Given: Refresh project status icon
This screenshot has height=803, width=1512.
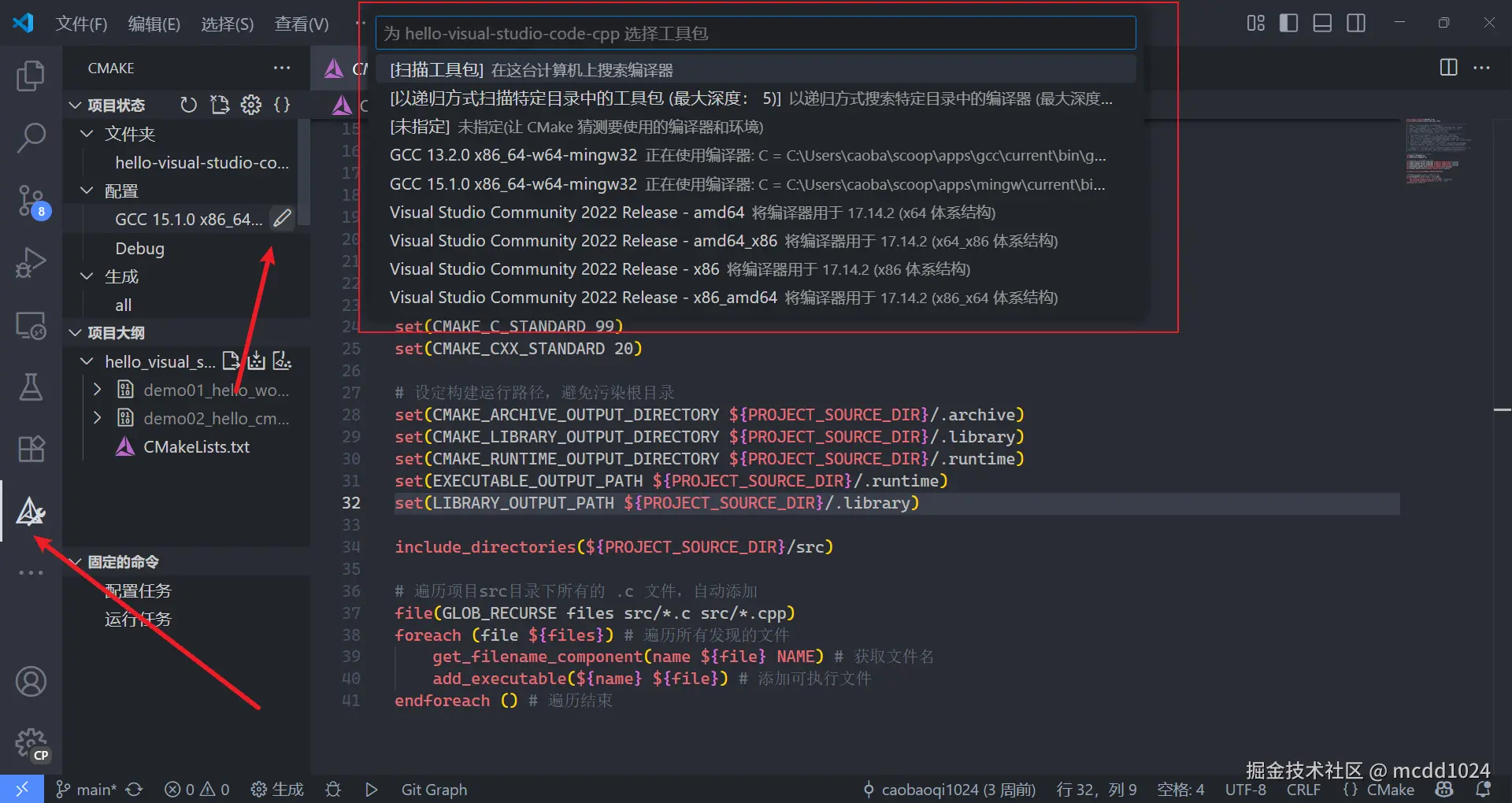Looking at the screenshot, I should (x=188, y=105).
